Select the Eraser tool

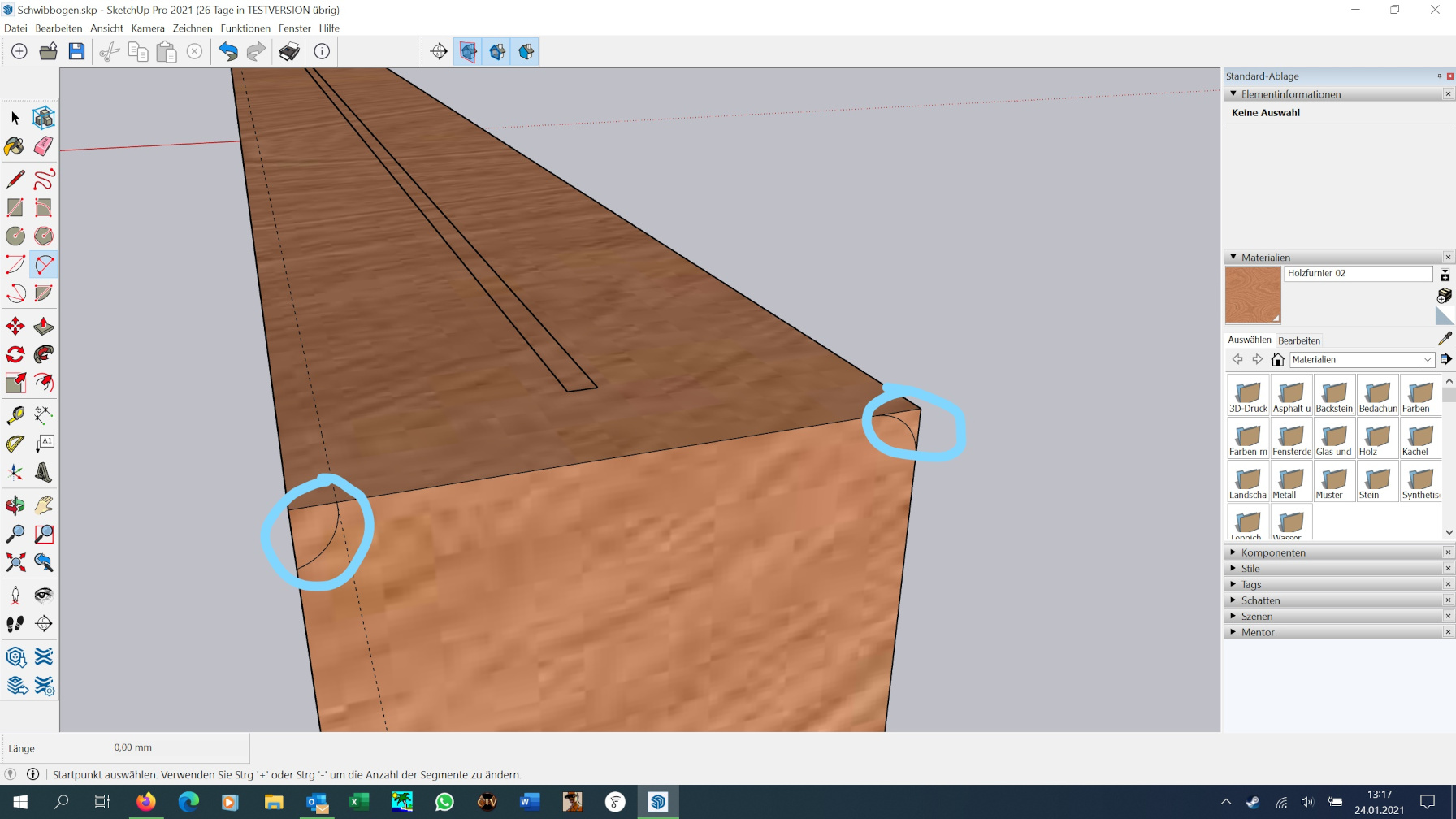point(44,146)
